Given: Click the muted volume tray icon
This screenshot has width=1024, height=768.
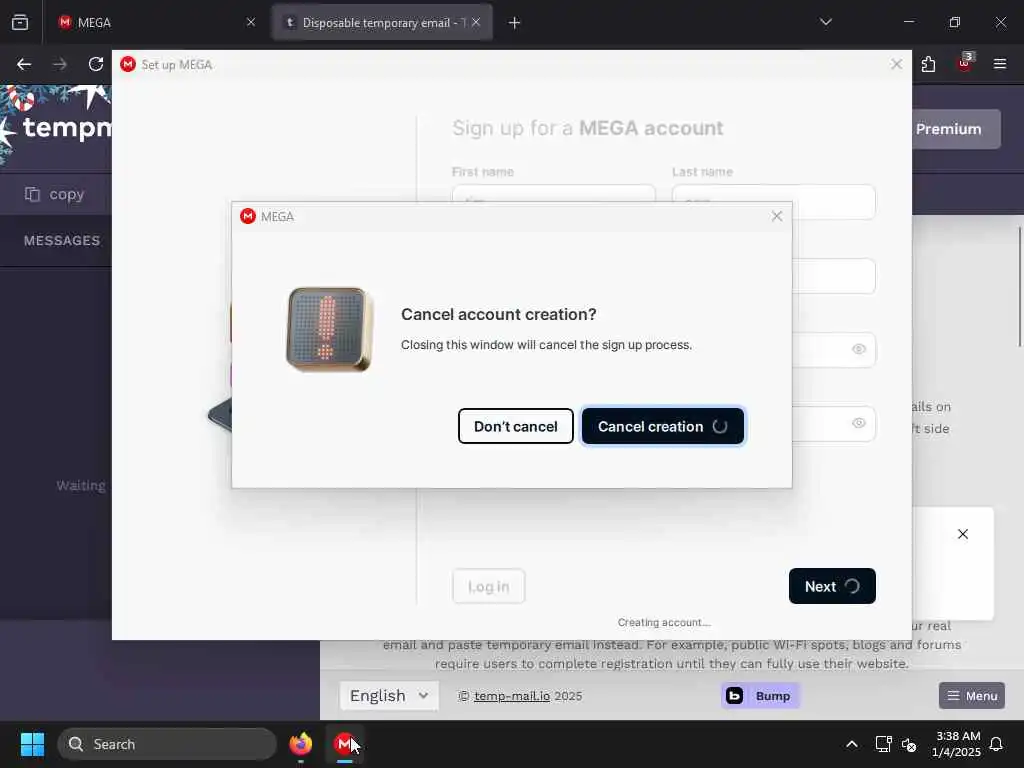Looking at the screenshot, I should click(908, 744).
